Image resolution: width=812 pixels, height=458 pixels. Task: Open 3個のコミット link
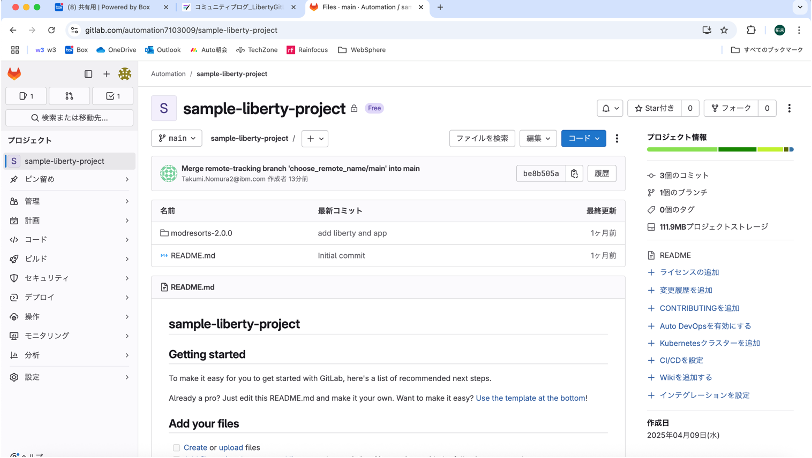coord(684,175)
